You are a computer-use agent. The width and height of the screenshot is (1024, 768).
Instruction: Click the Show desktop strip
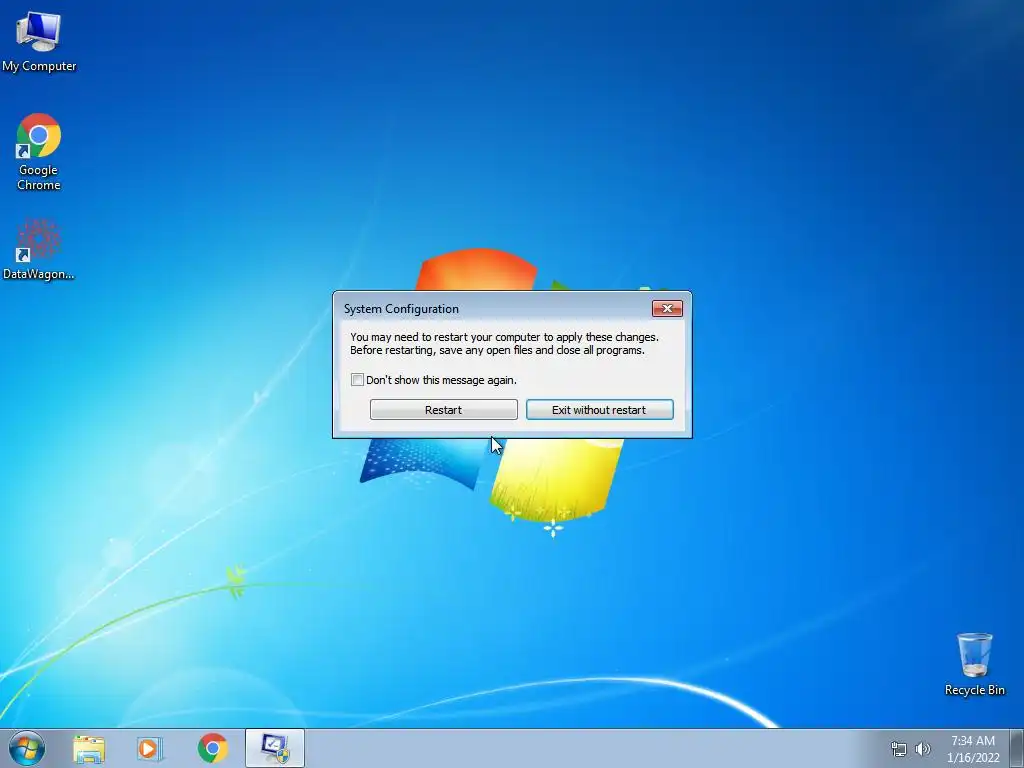click(1017, 748)
